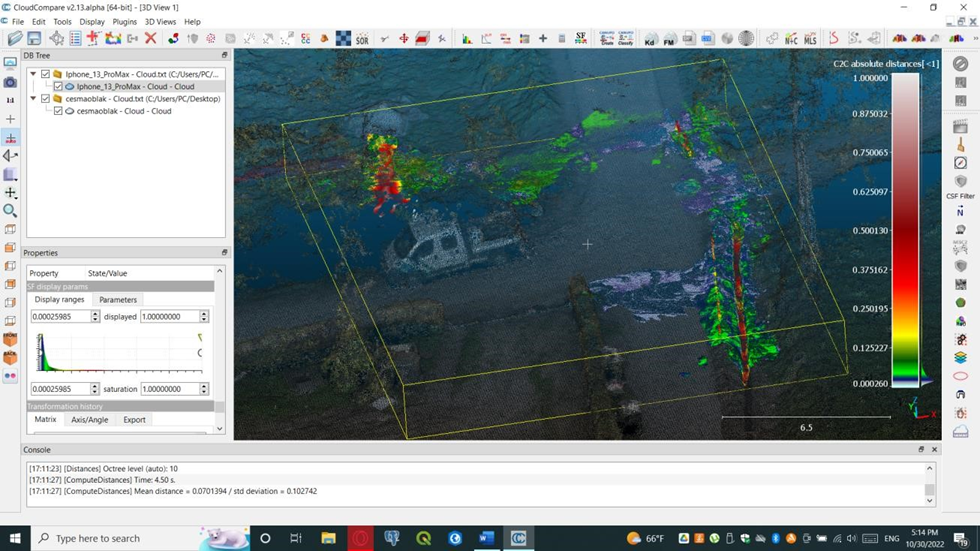
Task: Switch to the Parameters tab
Action: pos(118,300)
